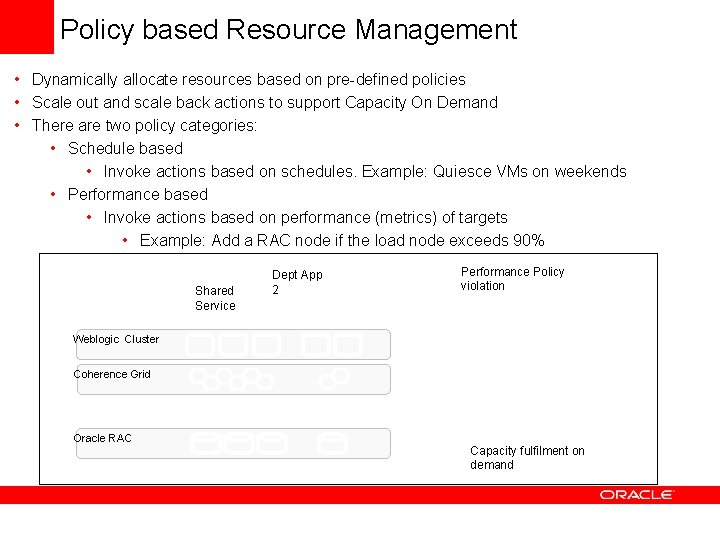Click the "Oracle RAC" label
Screen dimensions: 720x540
[102, 438]
